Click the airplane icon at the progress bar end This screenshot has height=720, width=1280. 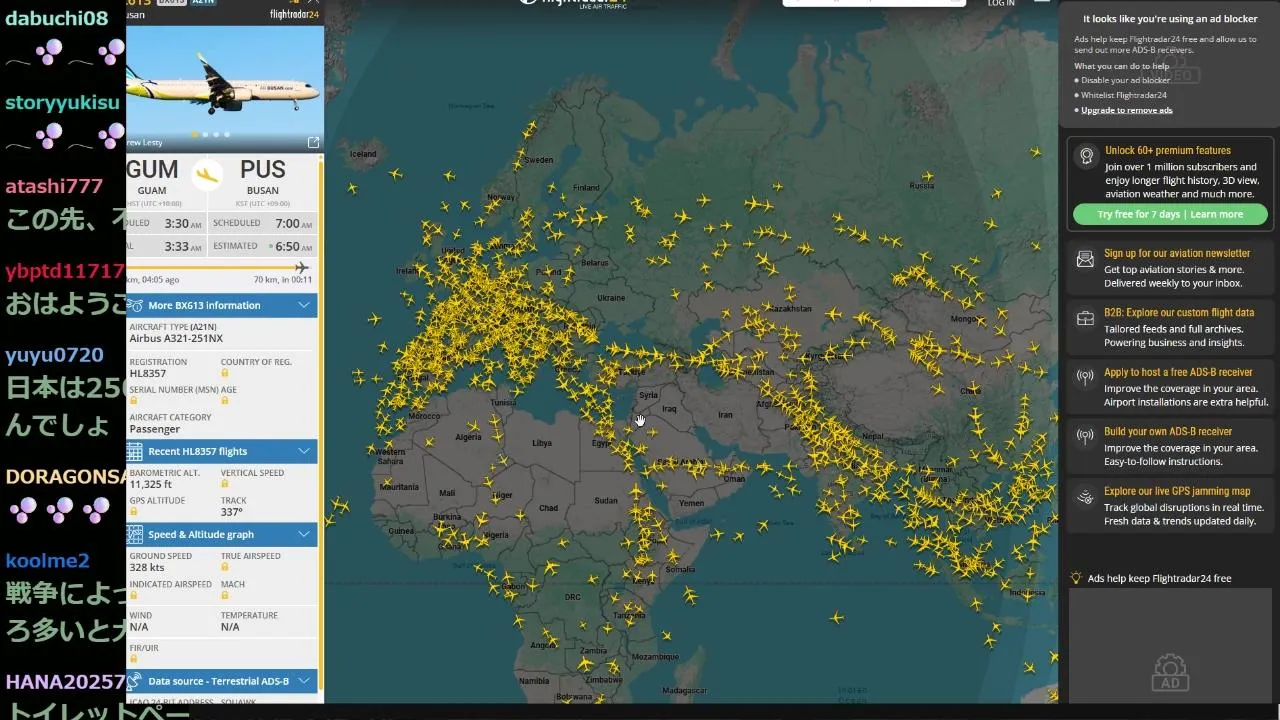coord(301,267)
